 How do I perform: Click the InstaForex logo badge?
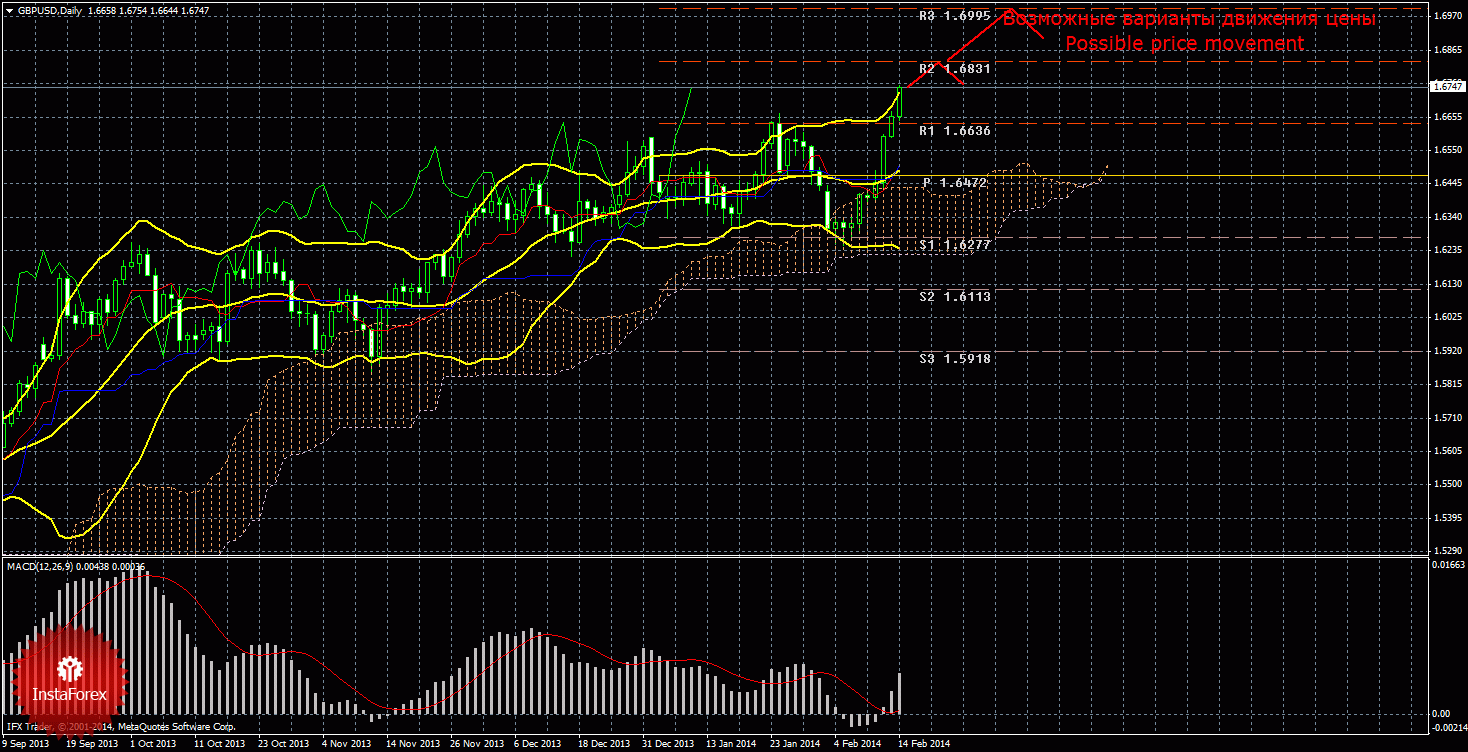pos(68,678)
